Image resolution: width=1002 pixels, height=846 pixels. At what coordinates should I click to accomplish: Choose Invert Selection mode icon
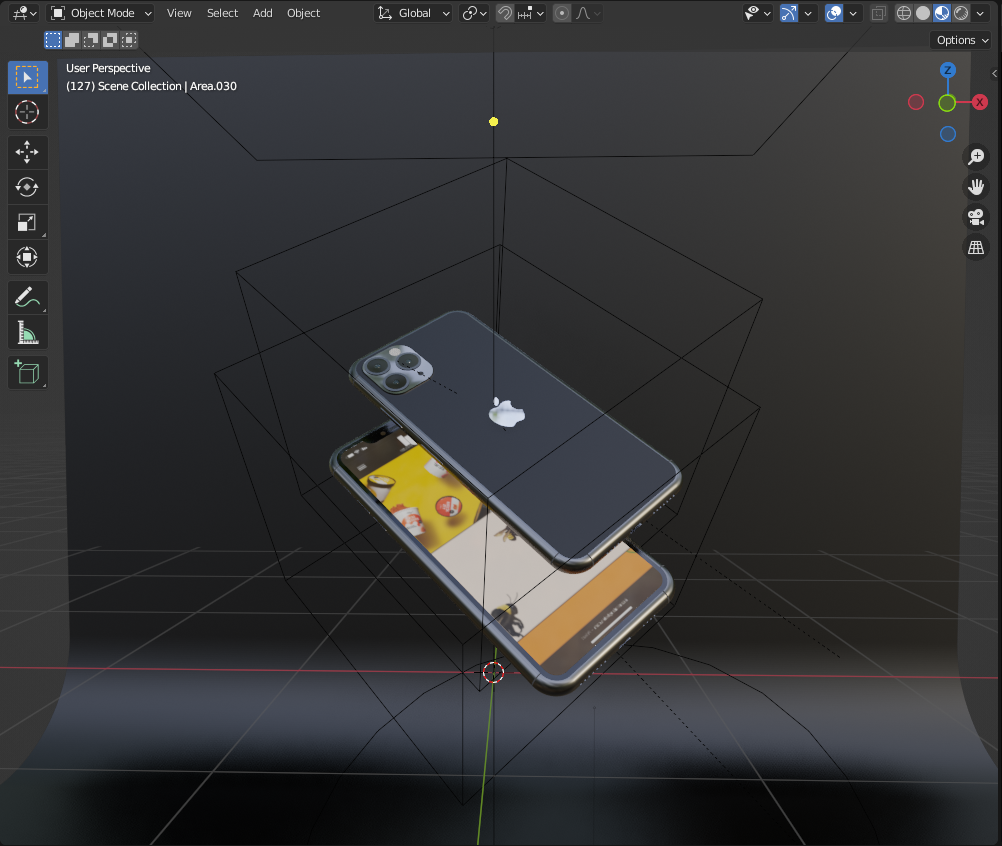coord(111,40)
